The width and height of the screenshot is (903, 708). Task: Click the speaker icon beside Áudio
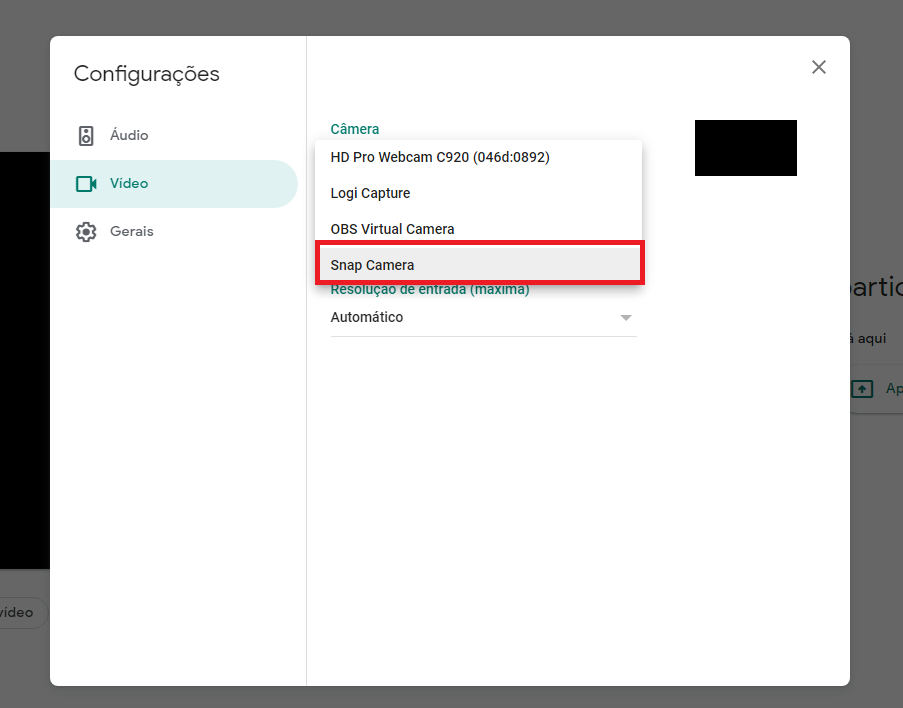tap(86, 136)
